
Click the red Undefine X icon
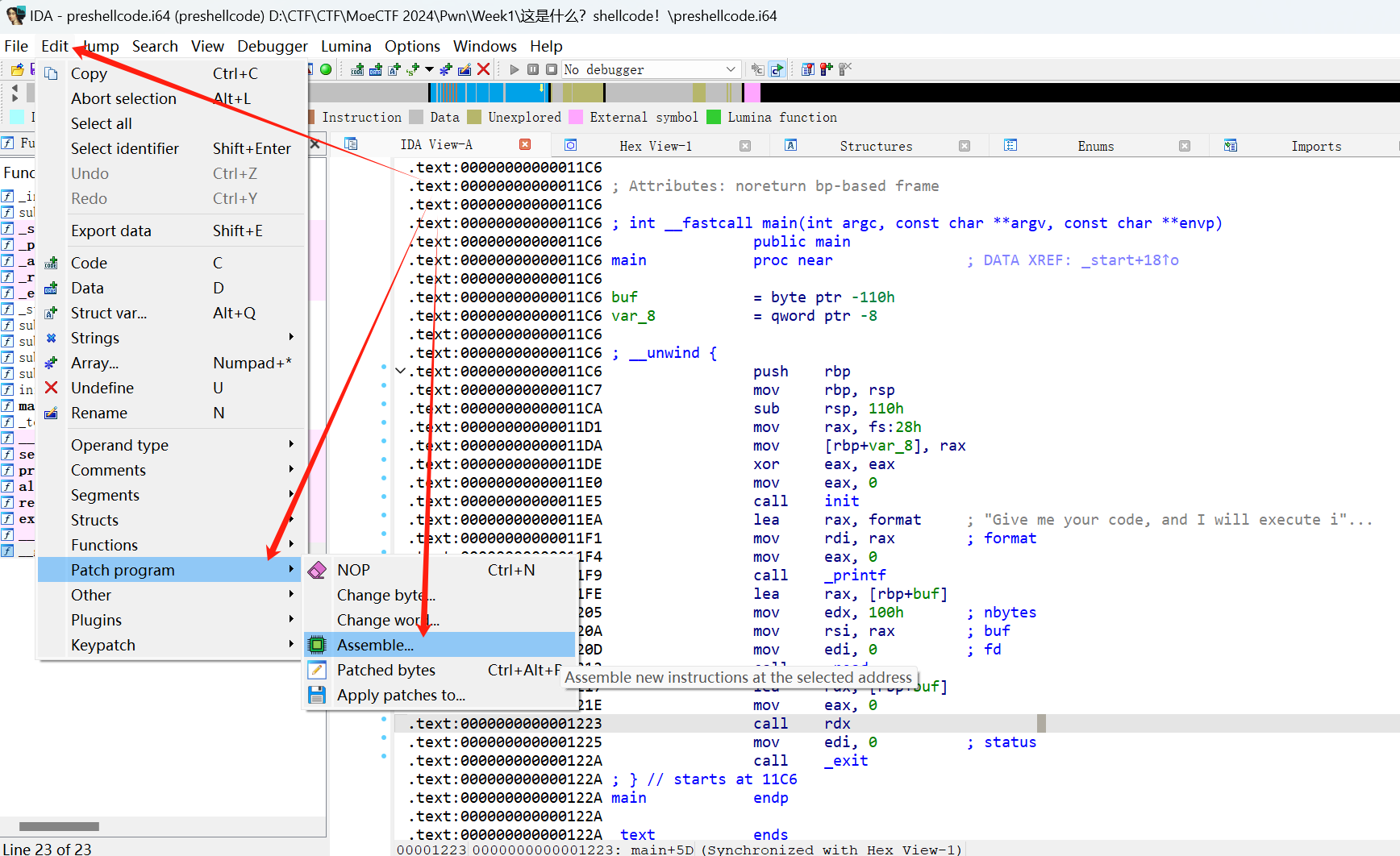pos(52,388)
